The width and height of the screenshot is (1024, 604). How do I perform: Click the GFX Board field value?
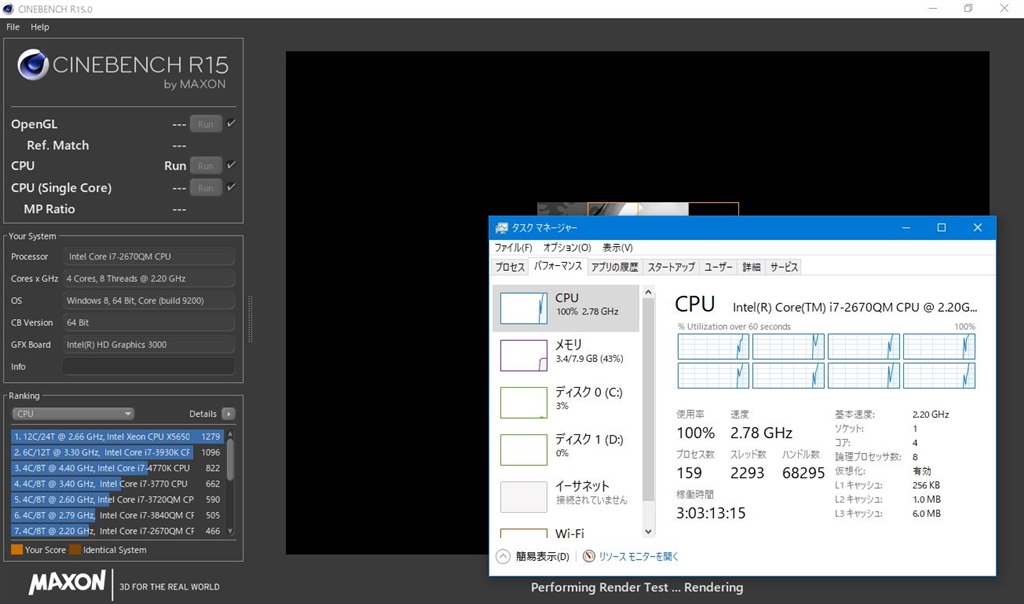click(149, 345)
